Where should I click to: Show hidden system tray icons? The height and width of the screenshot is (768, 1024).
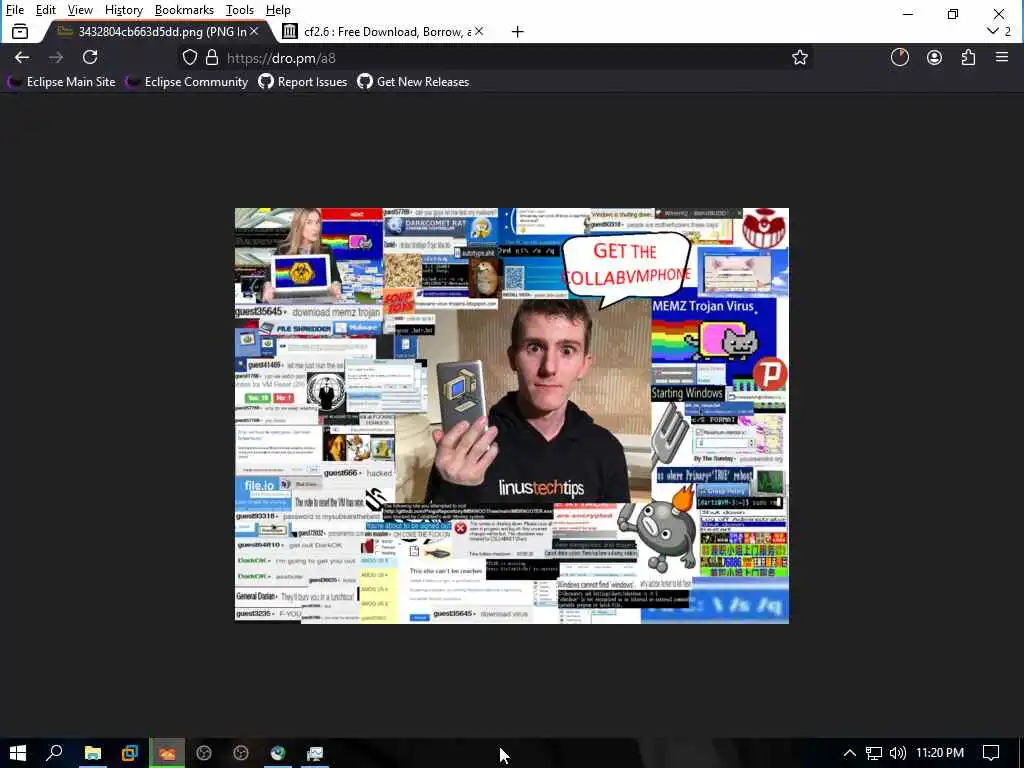850,753
